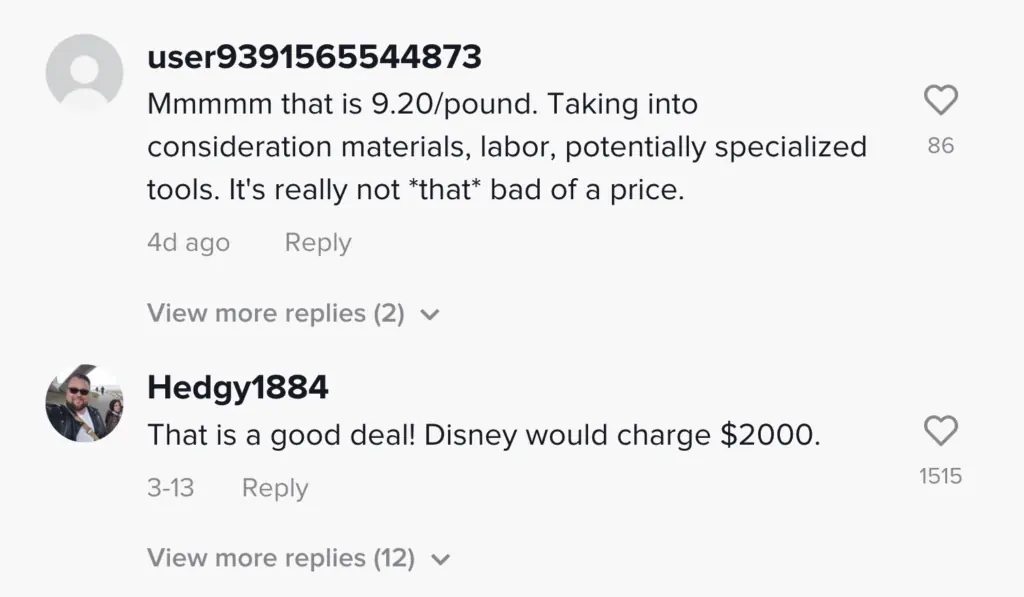Open user9391565544873's profile via username

pos(314,57)
